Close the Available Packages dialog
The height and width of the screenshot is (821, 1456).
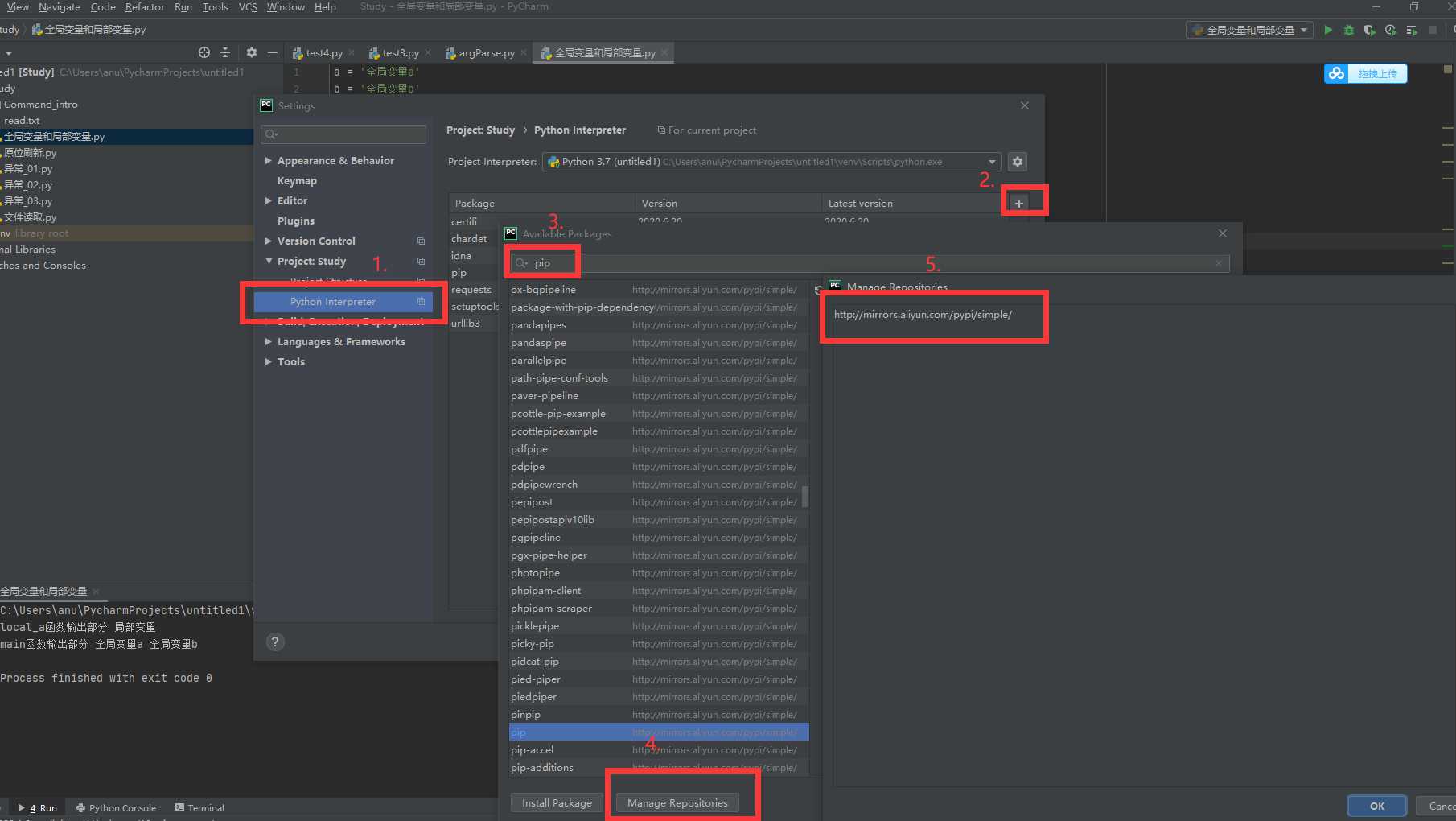(x=1223, y=233)
